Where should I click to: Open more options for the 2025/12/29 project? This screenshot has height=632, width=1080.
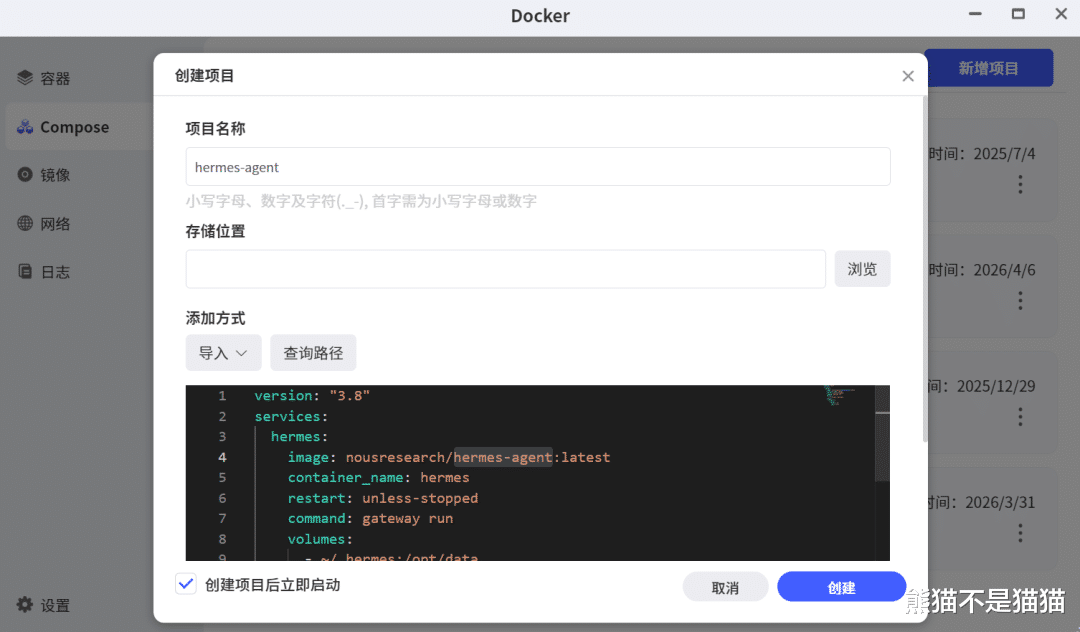1020,417
